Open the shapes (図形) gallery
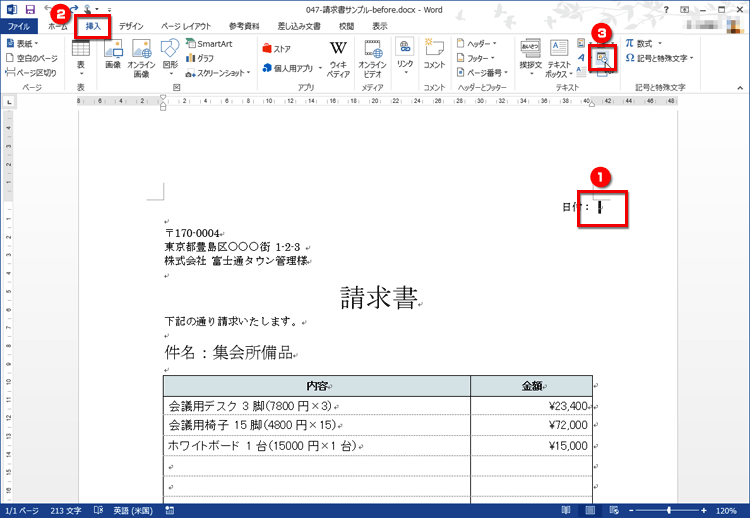This screenshot has width=750, height=518. pyautogui.click(x=170, y=58)
